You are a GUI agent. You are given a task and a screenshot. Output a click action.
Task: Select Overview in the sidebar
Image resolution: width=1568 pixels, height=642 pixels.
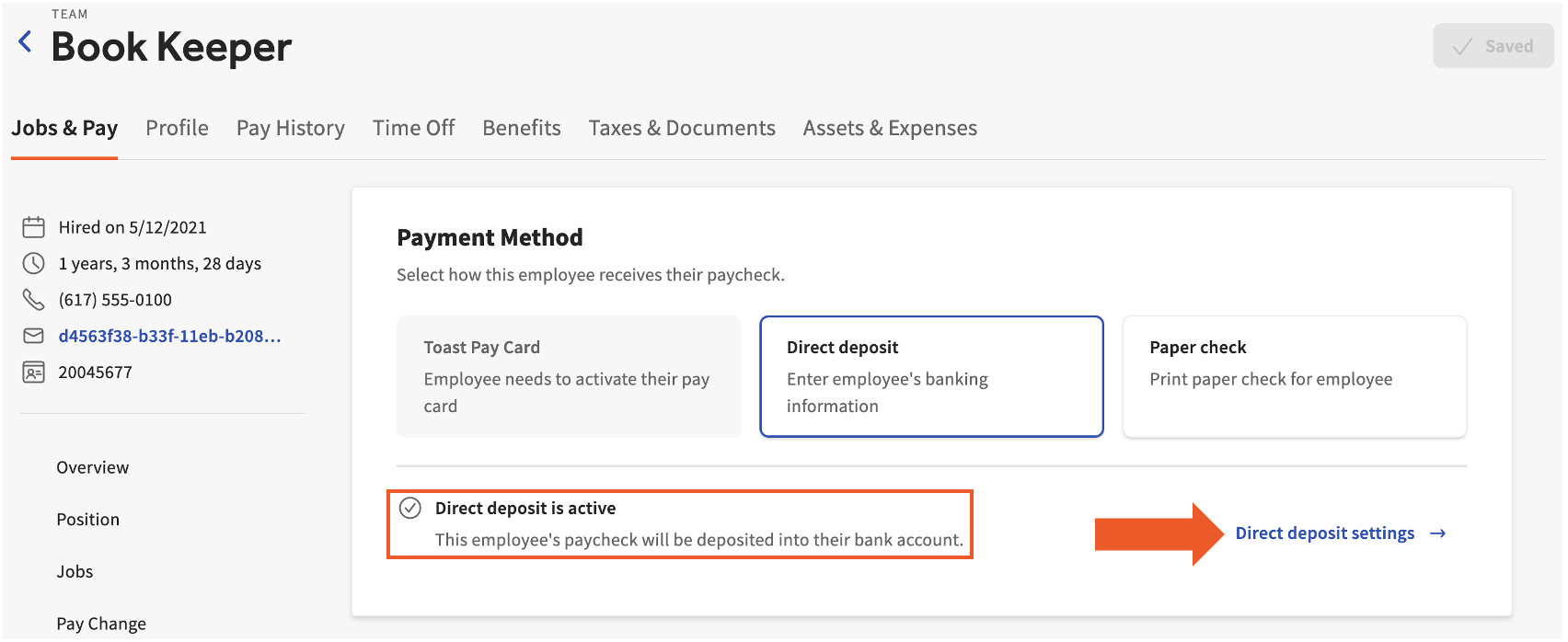tap(91, 467)
